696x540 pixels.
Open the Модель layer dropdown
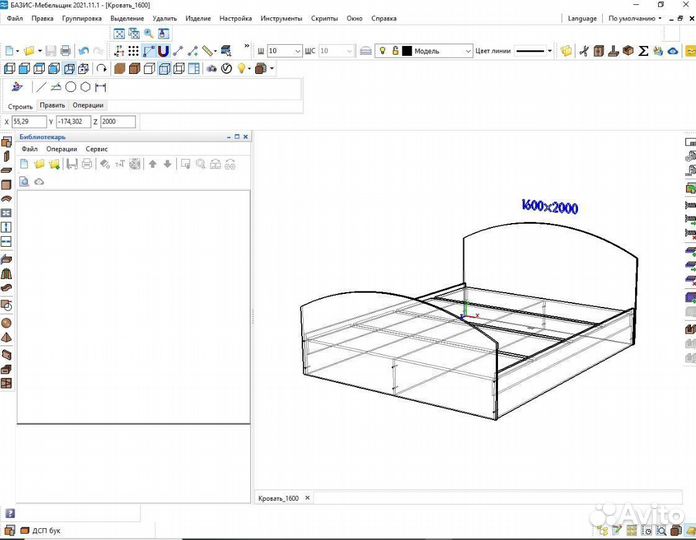467,51
